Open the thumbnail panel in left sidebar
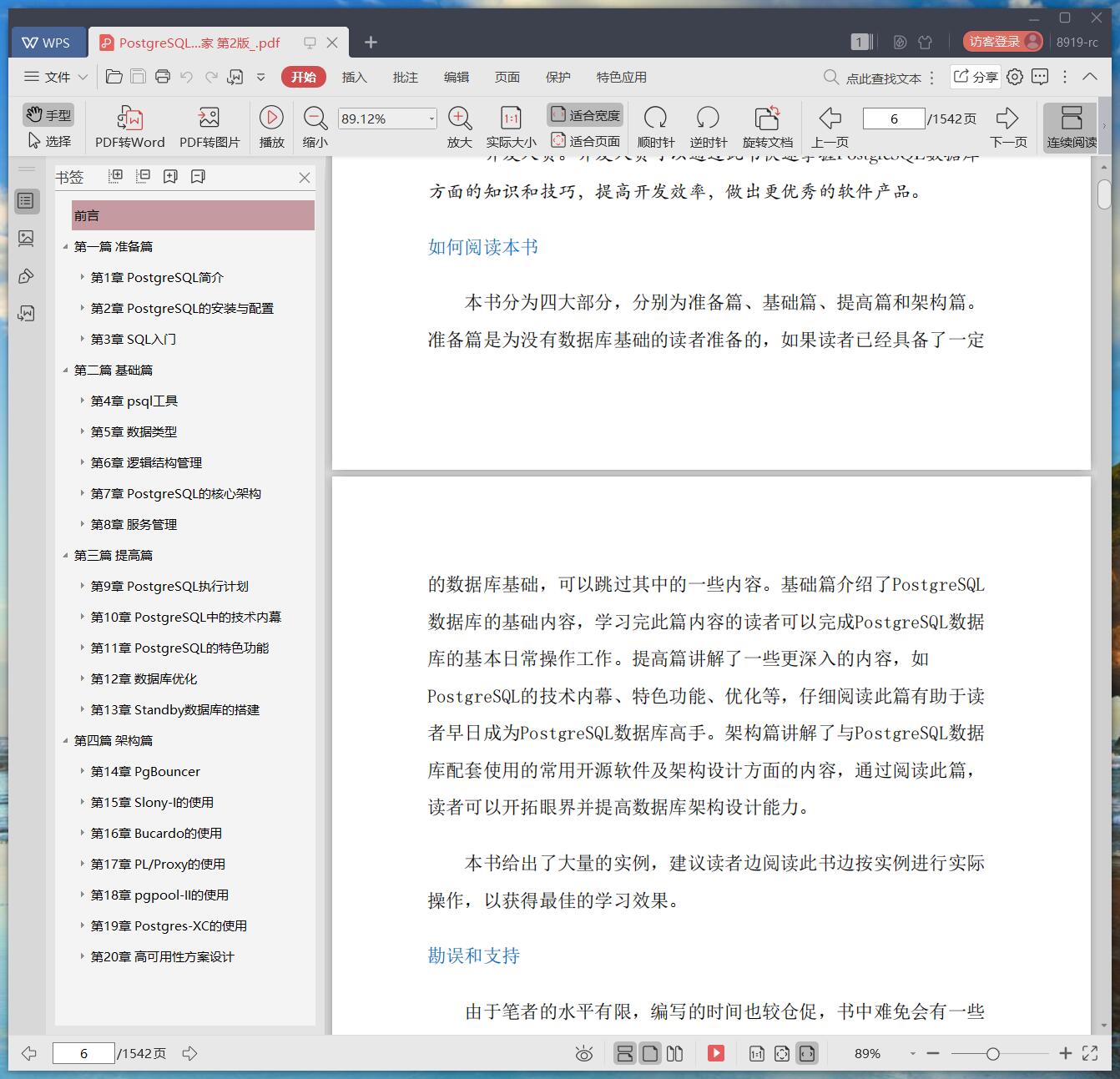The width and height of the screenshot is (1120, 1079). [26, 239]
